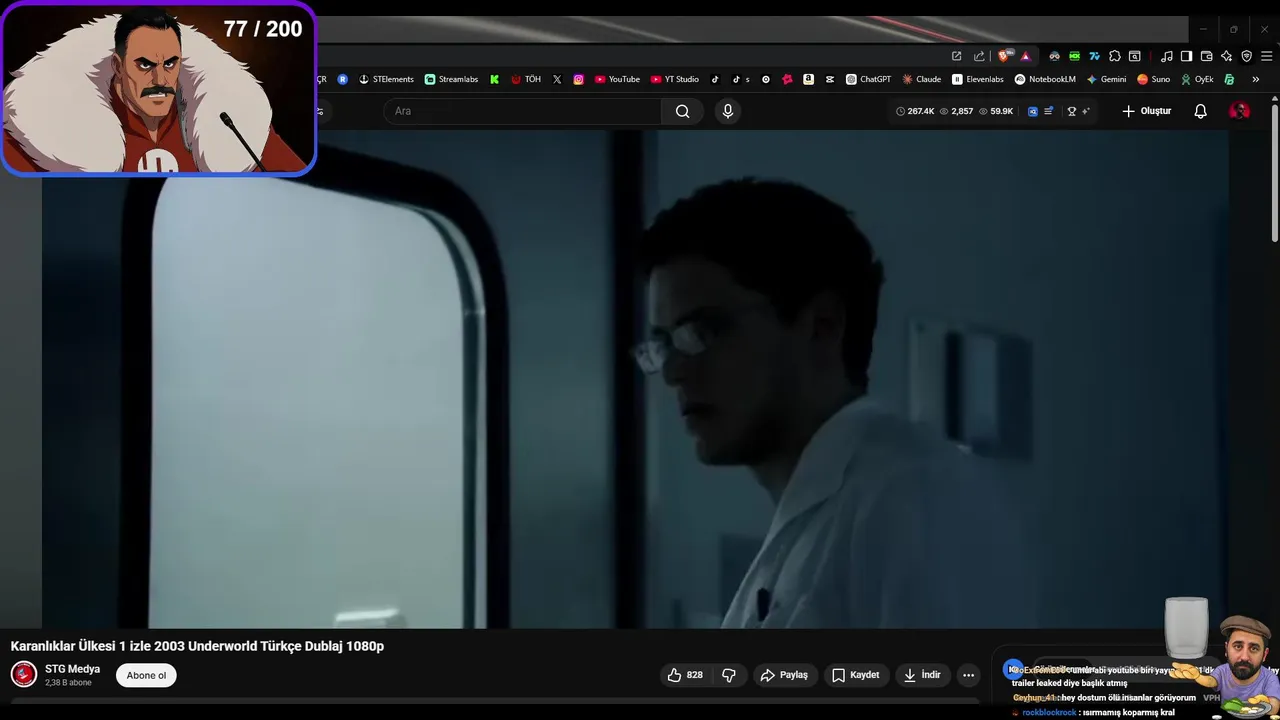
Task: Click the video player frame
Action: (635, 379)
